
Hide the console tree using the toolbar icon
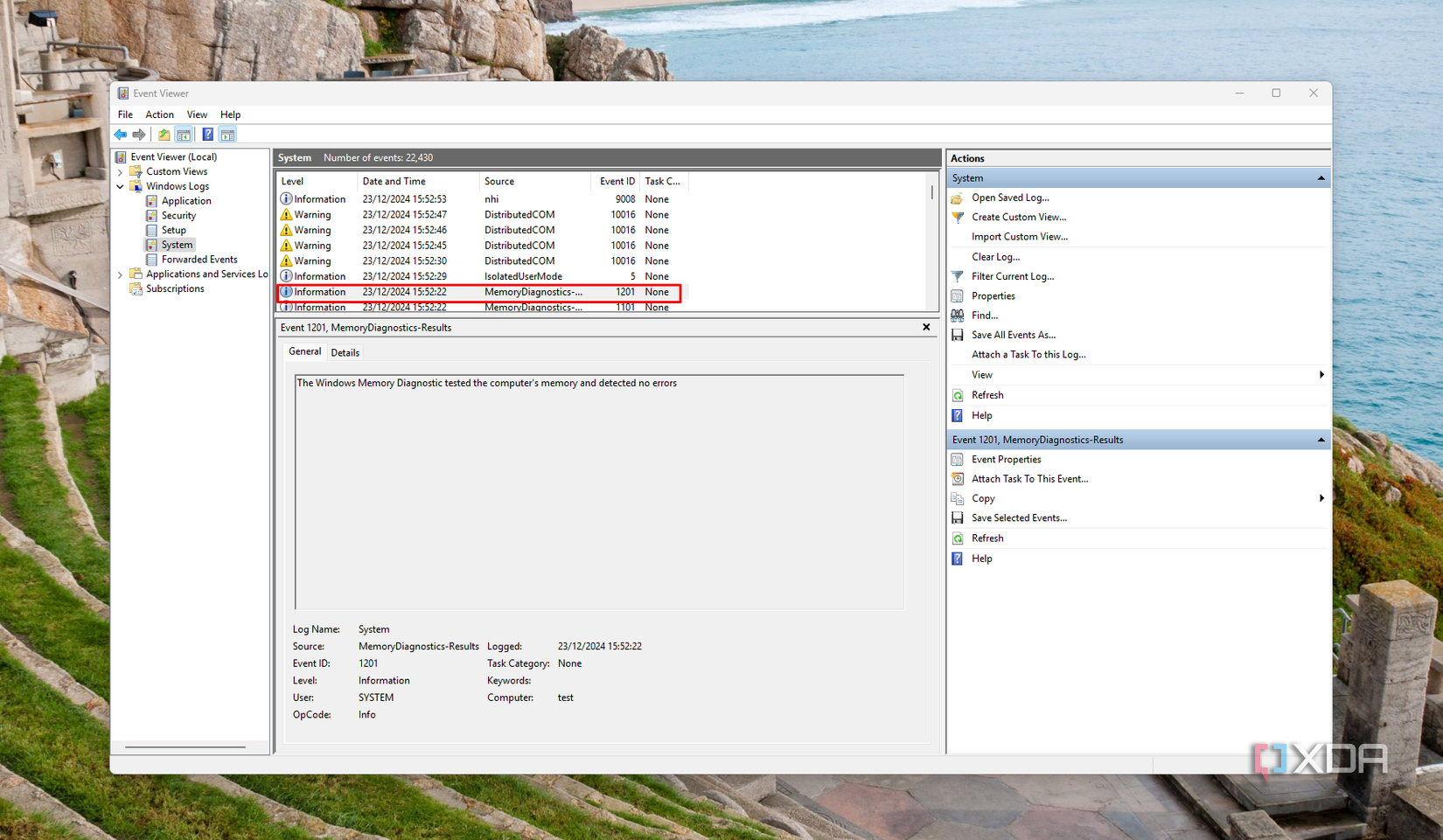coord(184,134)
